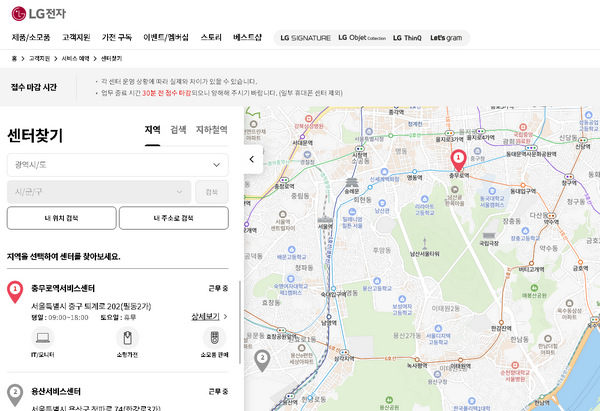Go to LG Objet collection link
This screenshot has height=411, width=600.
[x=362, y=38]
